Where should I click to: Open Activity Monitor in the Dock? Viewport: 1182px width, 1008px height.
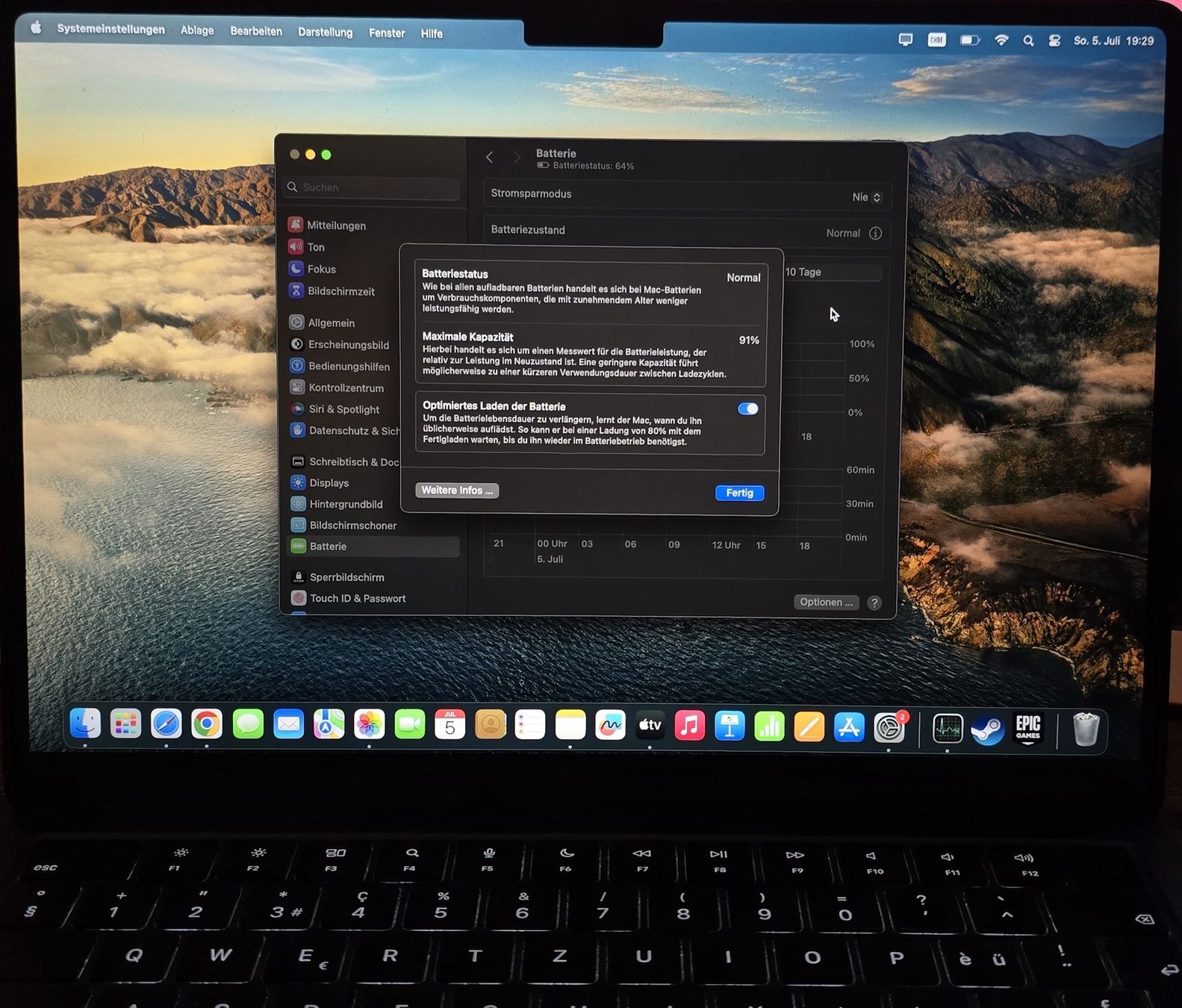tap(948, 728)
